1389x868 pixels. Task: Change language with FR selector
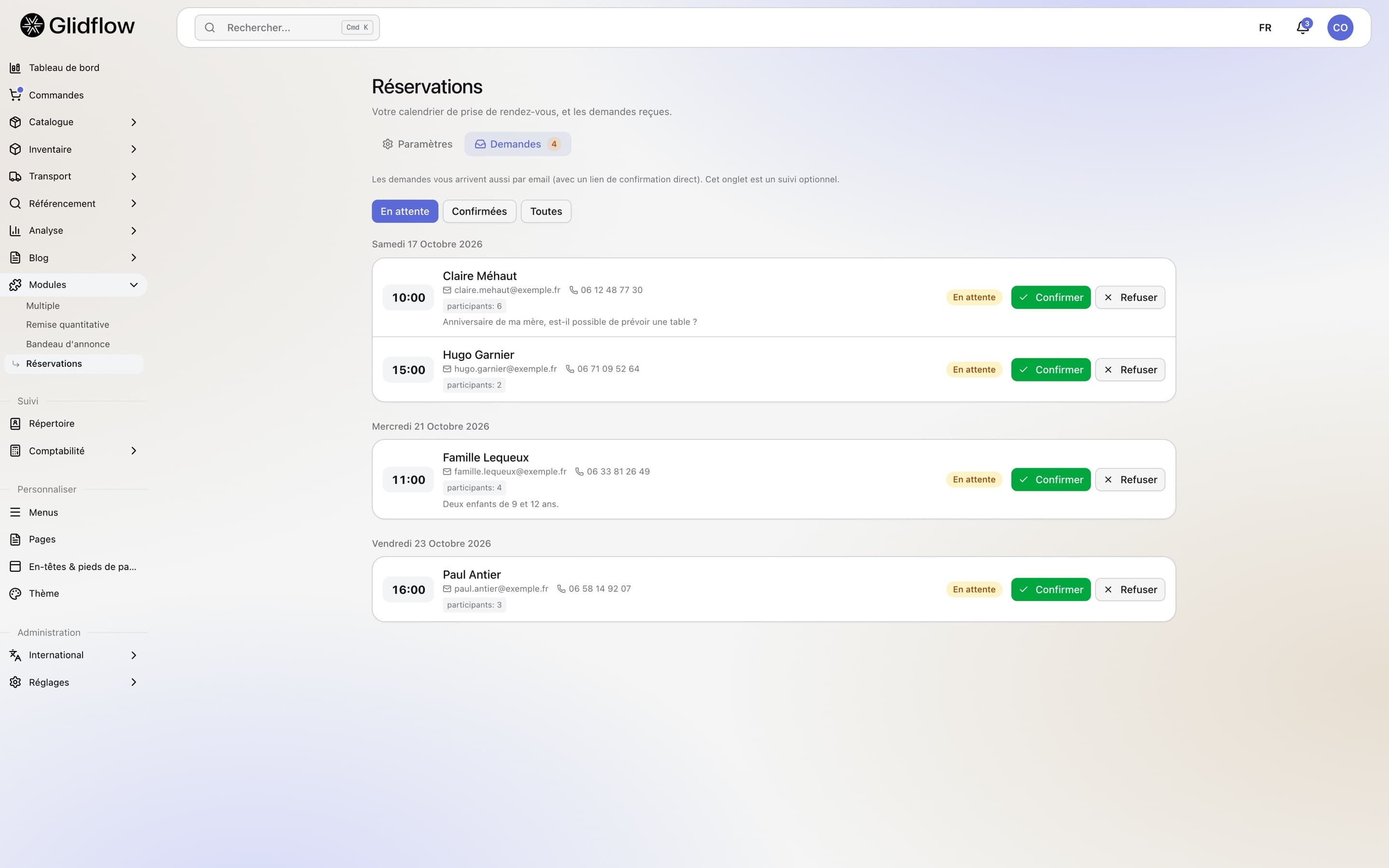click(1265, 27)
